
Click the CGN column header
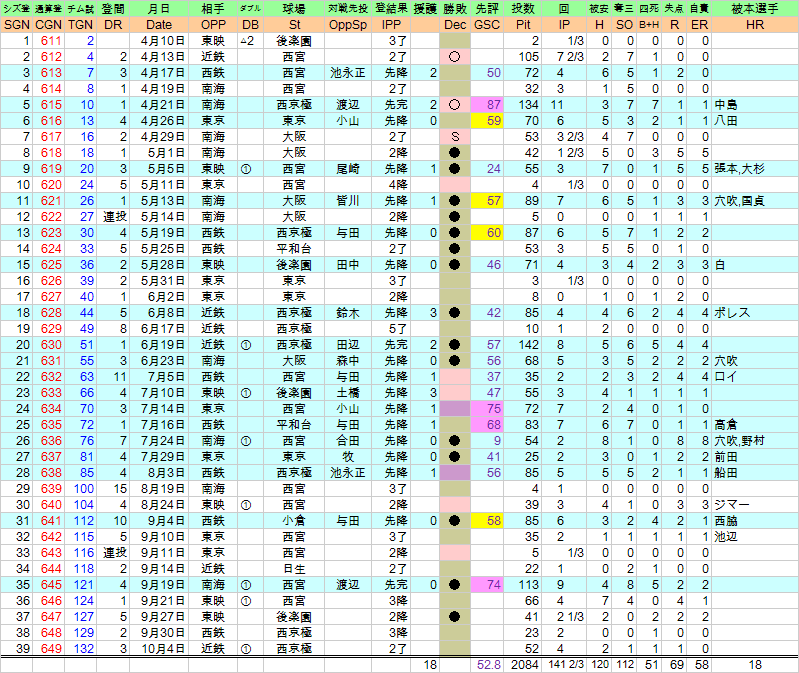[x=48, y=24]
